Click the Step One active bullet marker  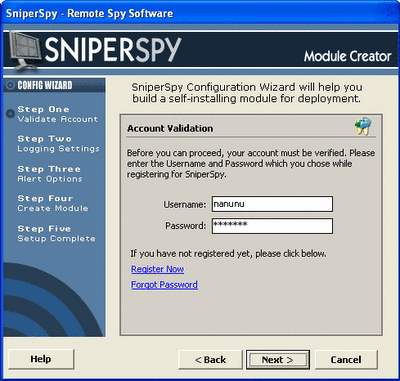coord(11,114)
